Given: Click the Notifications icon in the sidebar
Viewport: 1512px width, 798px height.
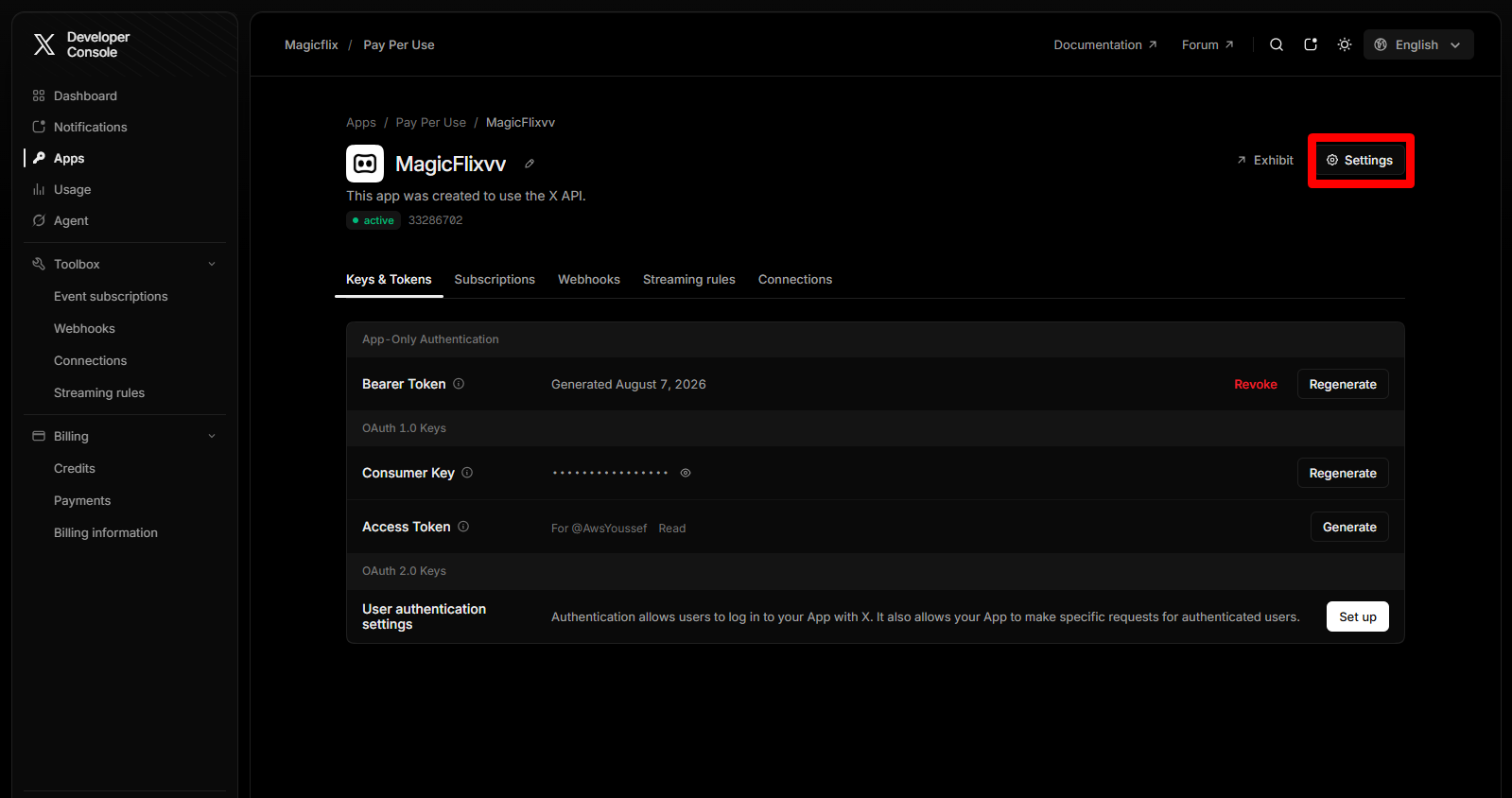Looking at the screenshot, I should coord(39,127).
